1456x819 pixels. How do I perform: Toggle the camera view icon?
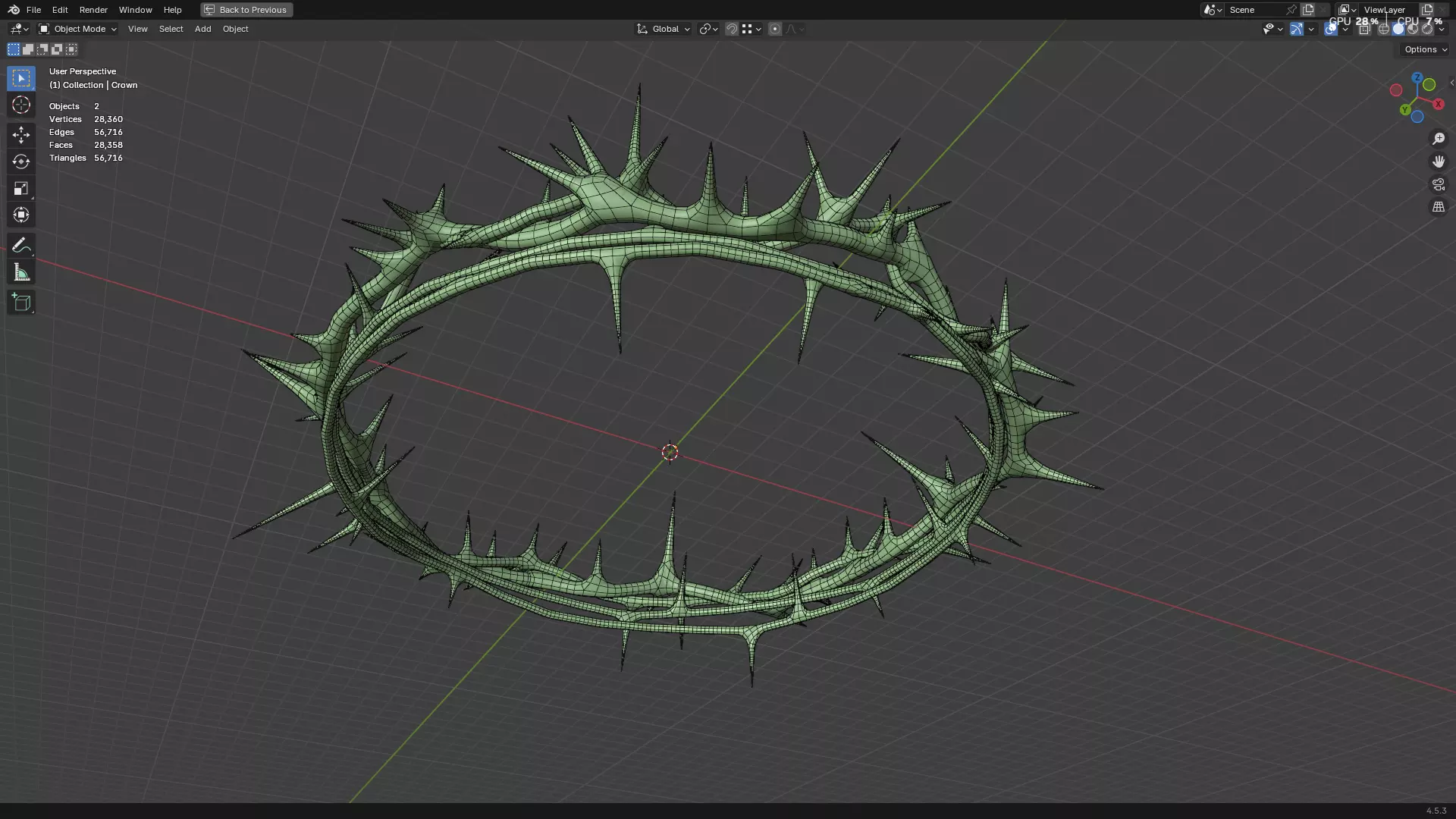1439,184
